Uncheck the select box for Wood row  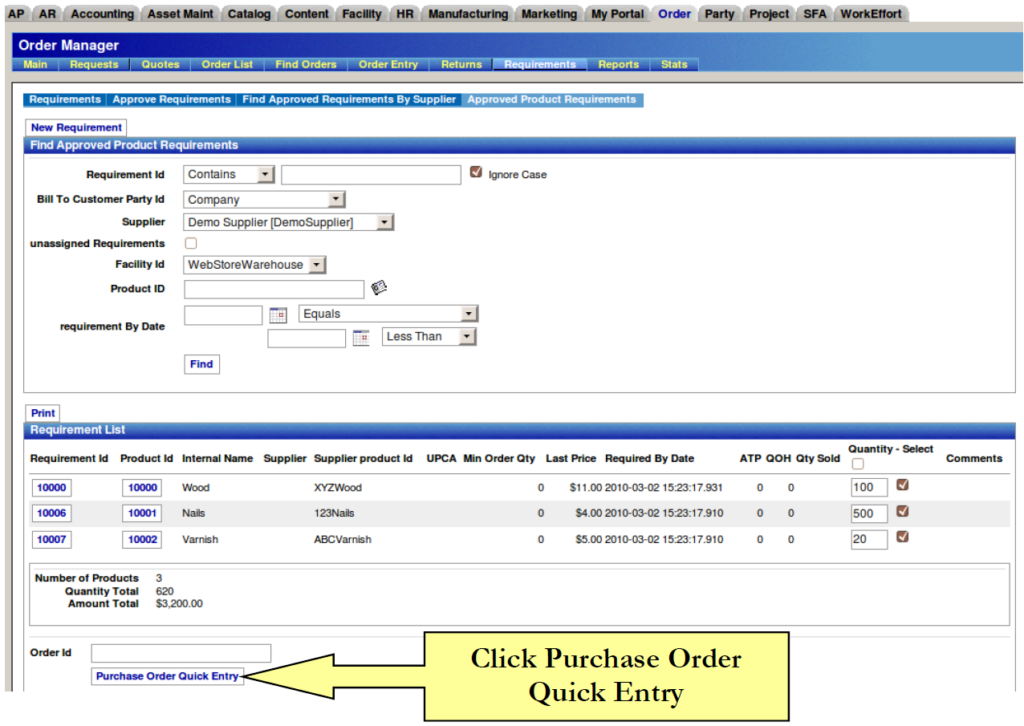point(903,485)
